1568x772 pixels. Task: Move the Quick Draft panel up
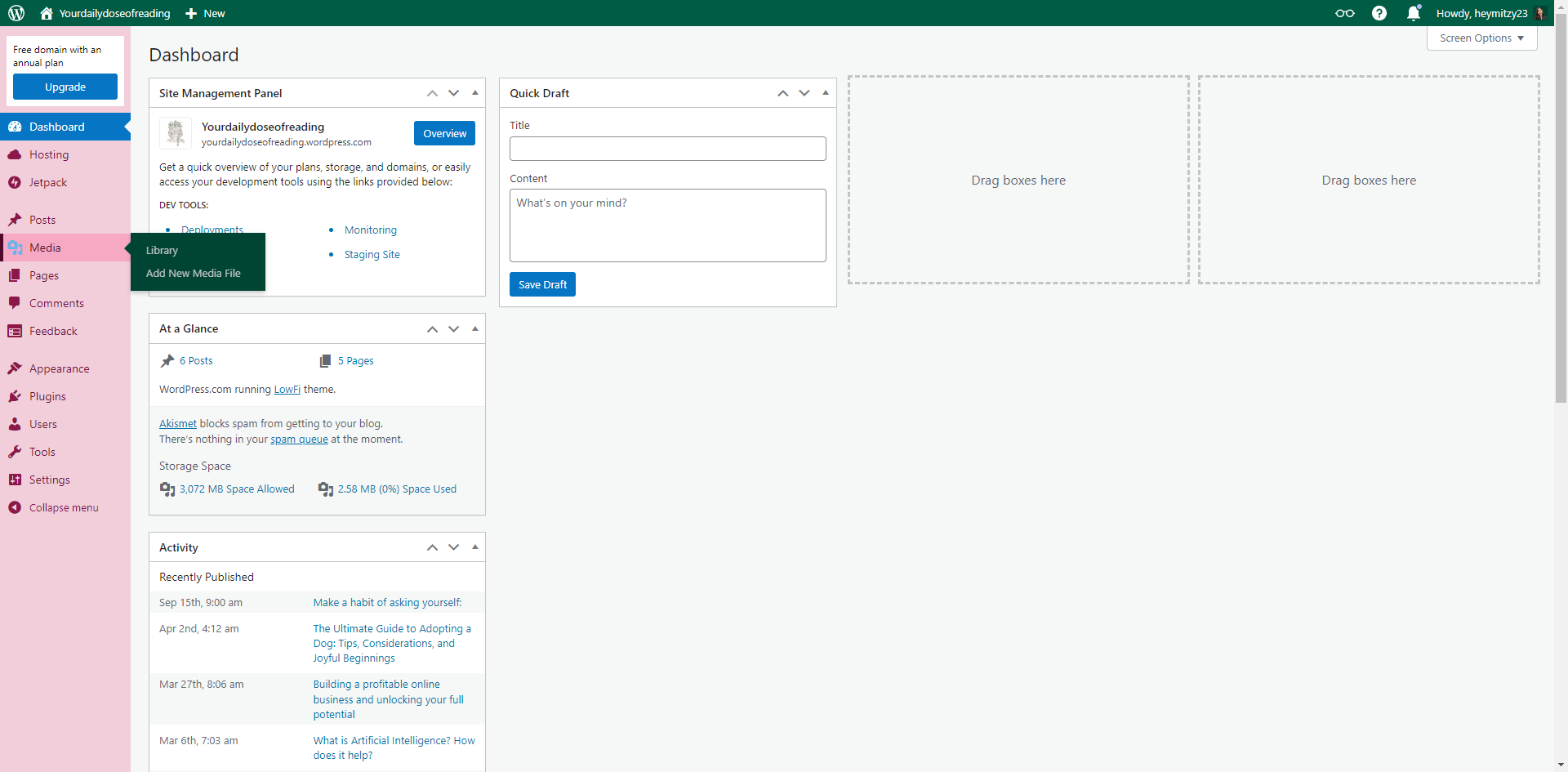point(783,93)
